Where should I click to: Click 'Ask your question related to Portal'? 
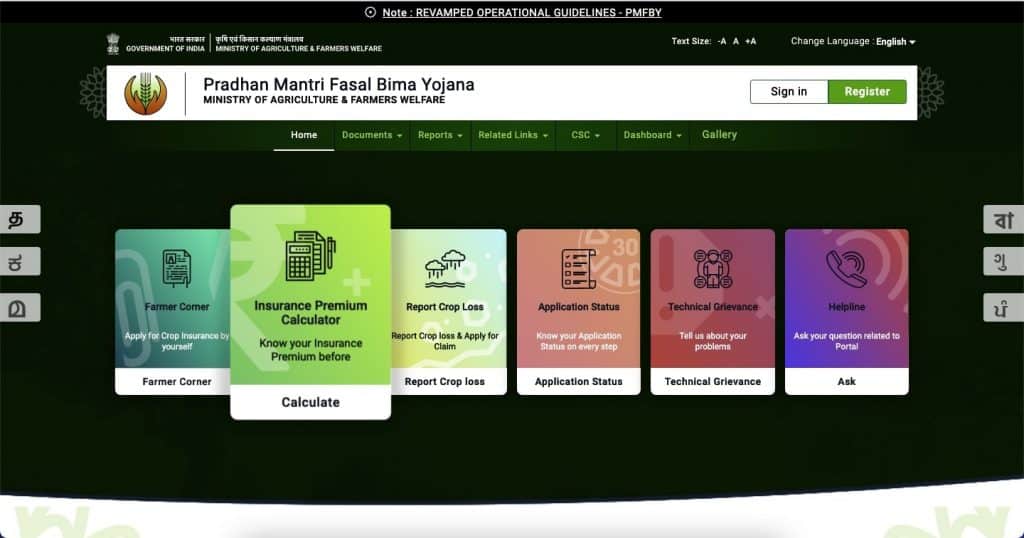(846, 341)
